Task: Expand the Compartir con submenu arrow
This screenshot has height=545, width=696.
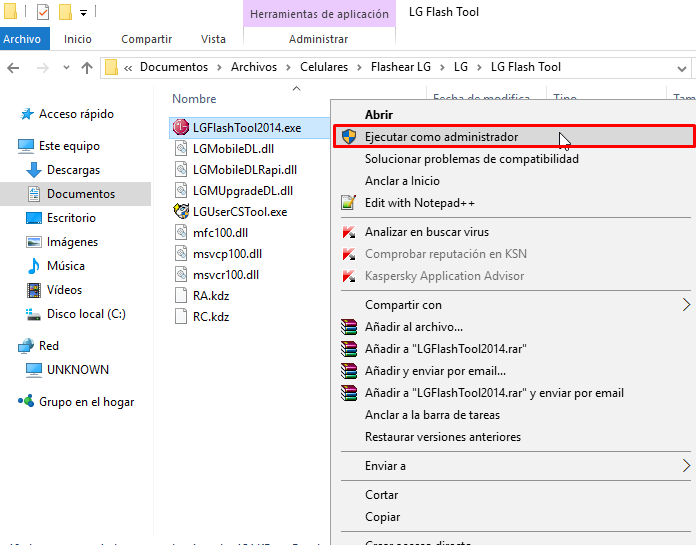Action: (x=686, y=304)
